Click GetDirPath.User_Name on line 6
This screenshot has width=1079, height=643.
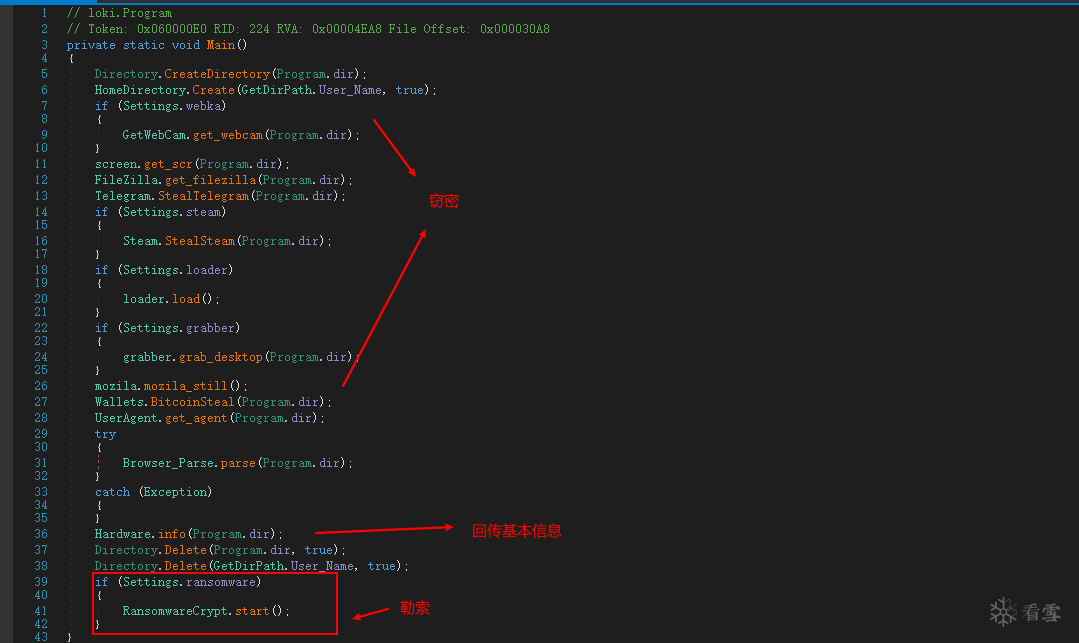pos(312,89)
